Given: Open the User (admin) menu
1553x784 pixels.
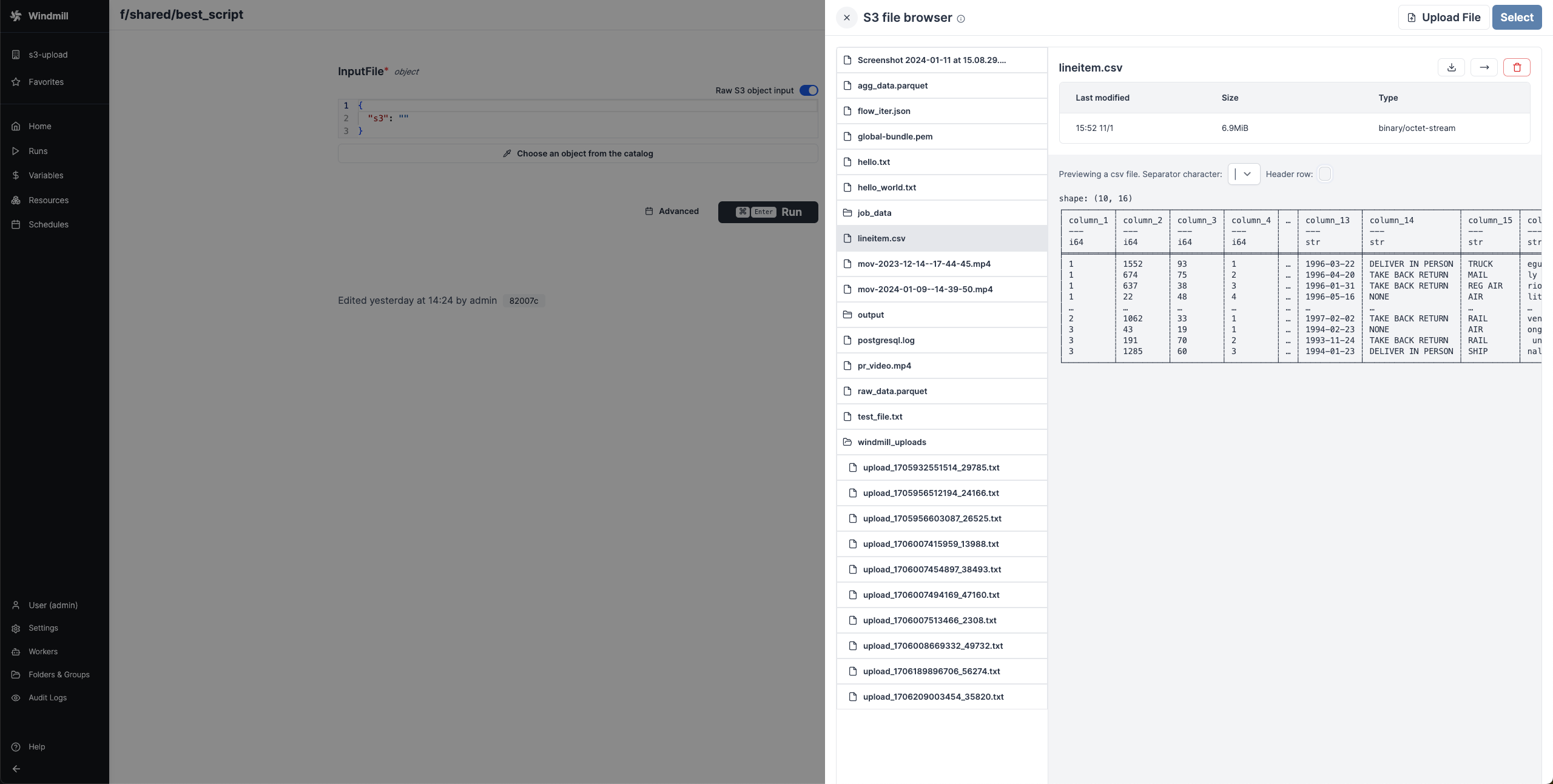Looking at the screenshot, I should pos(55,605).
